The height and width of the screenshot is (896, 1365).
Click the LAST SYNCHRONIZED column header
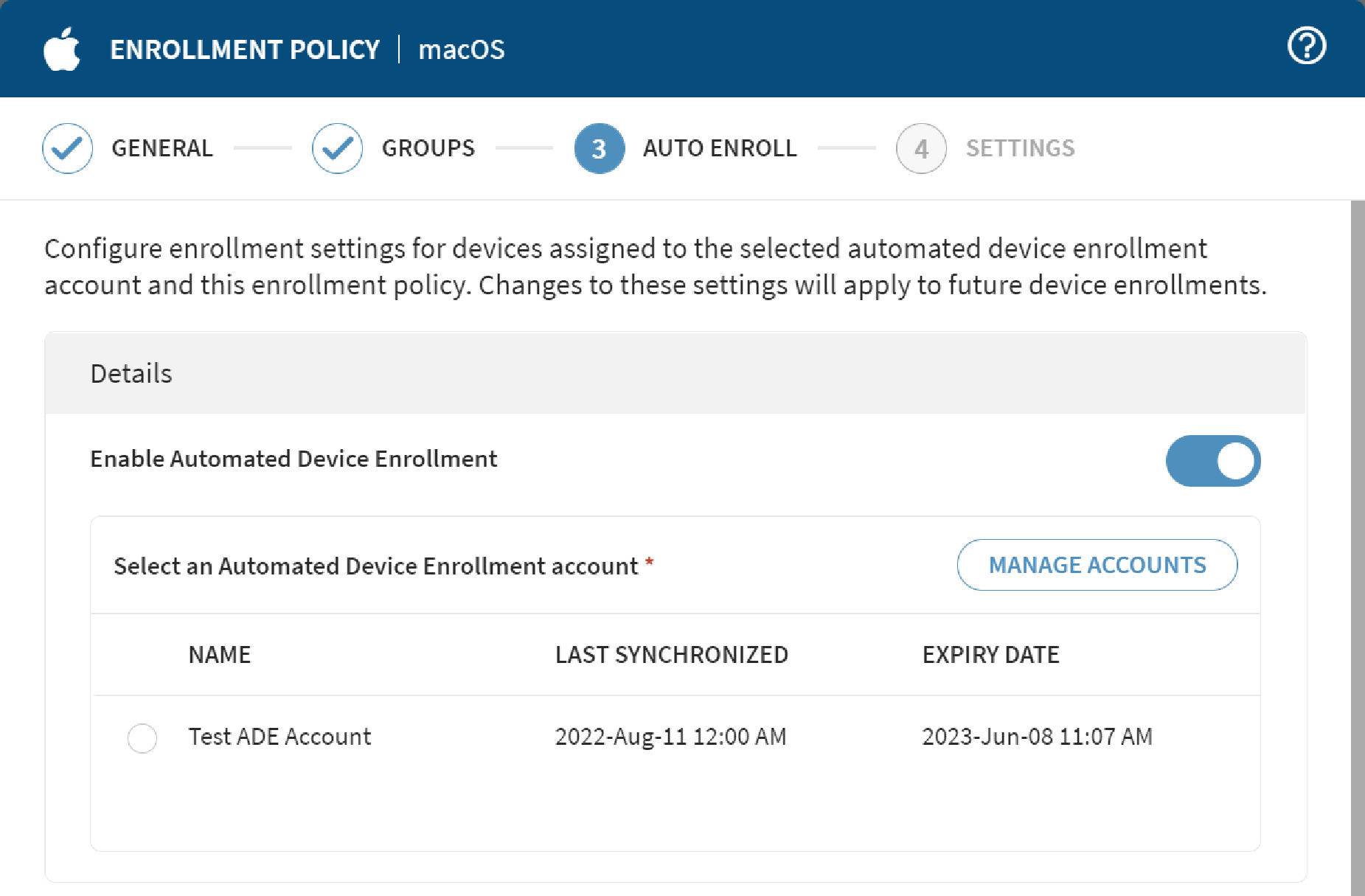pyautogui.click(x=673, y=655)
